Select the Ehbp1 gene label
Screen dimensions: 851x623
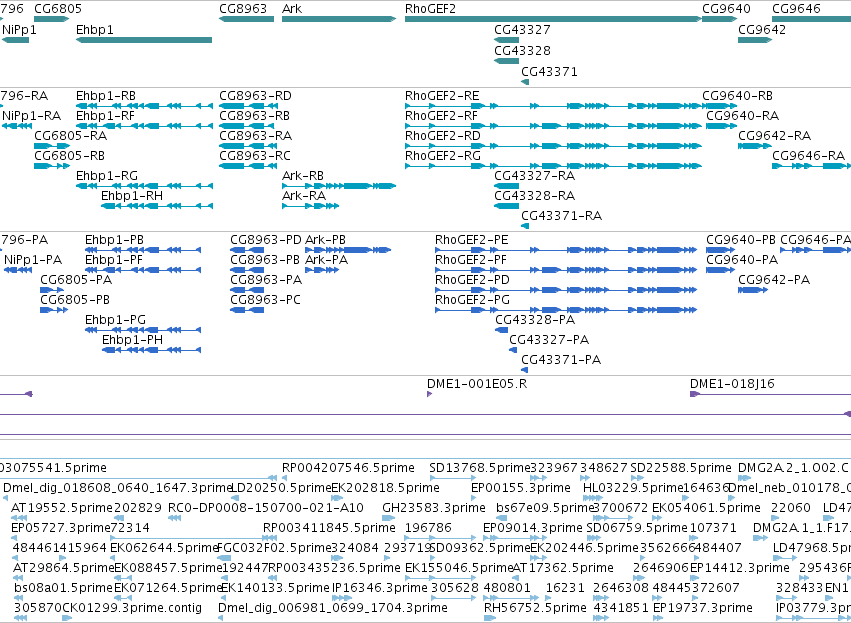click(x=95, y=29)
